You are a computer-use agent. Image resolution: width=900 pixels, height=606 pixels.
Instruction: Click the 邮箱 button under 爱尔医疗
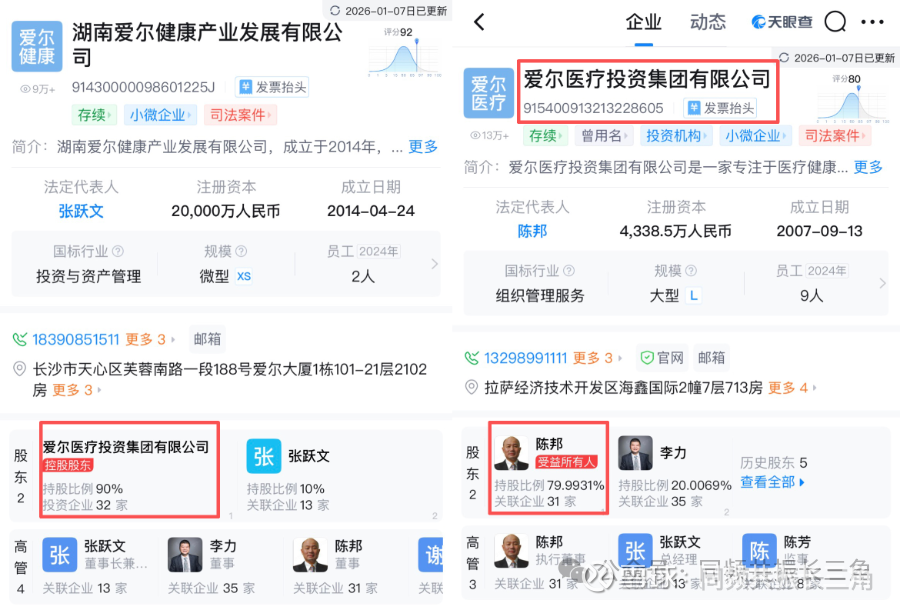click(x=711, y=358)
